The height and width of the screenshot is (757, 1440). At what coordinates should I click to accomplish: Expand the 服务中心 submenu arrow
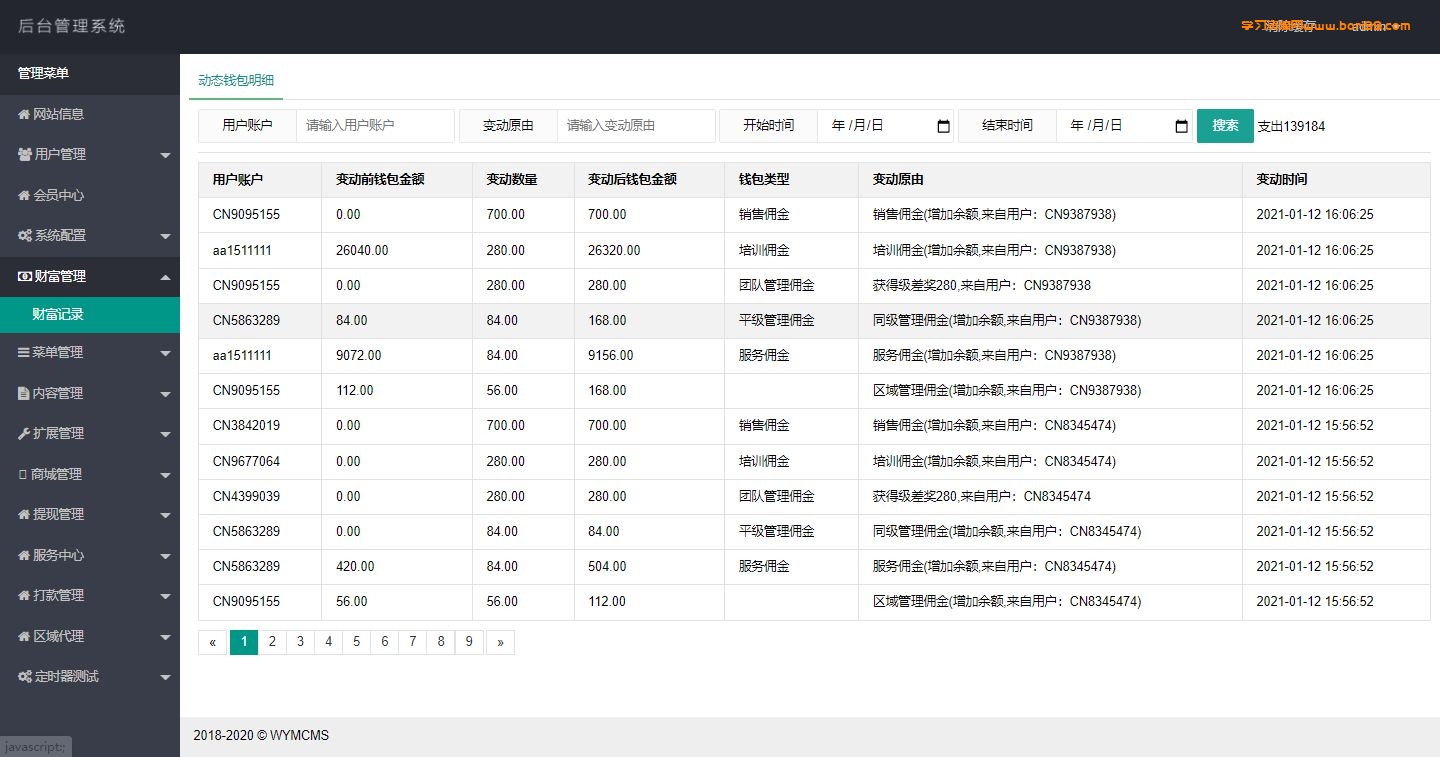coord(165,556)
